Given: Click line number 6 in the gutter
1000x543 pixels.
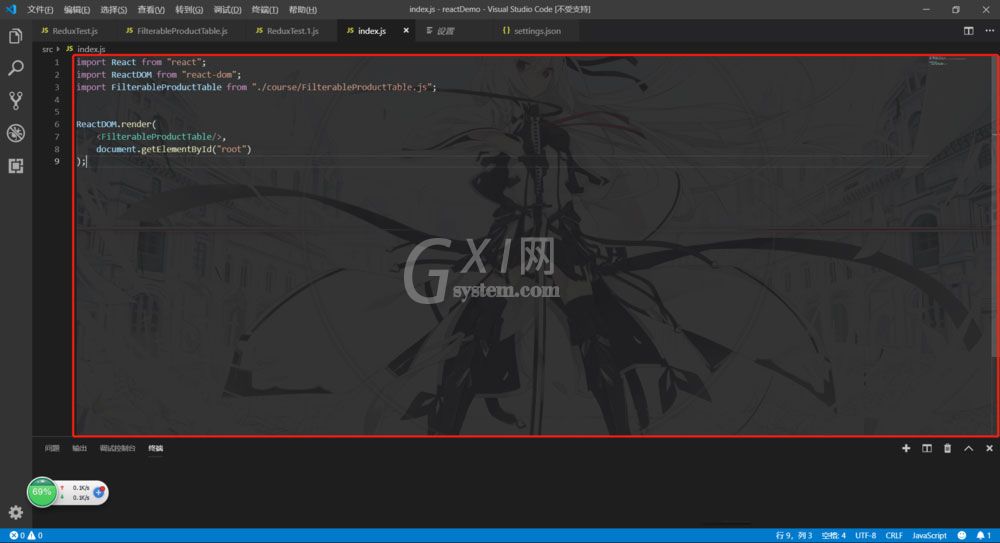Looking at the screenshot, I should (x=57, y=124).
